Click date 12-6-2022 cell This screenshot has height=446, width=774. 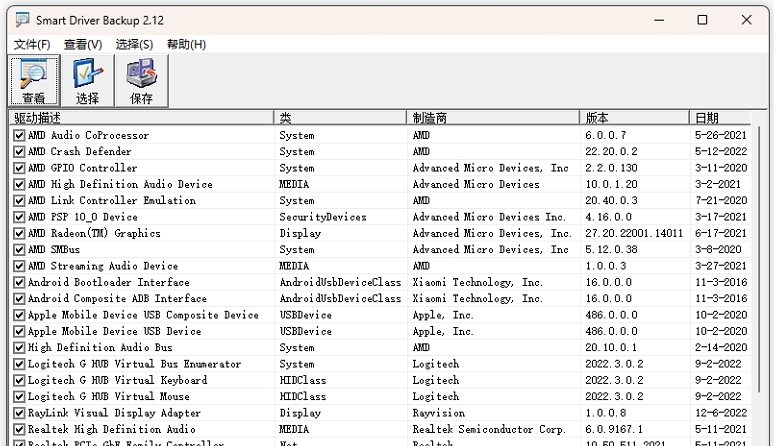721,413
